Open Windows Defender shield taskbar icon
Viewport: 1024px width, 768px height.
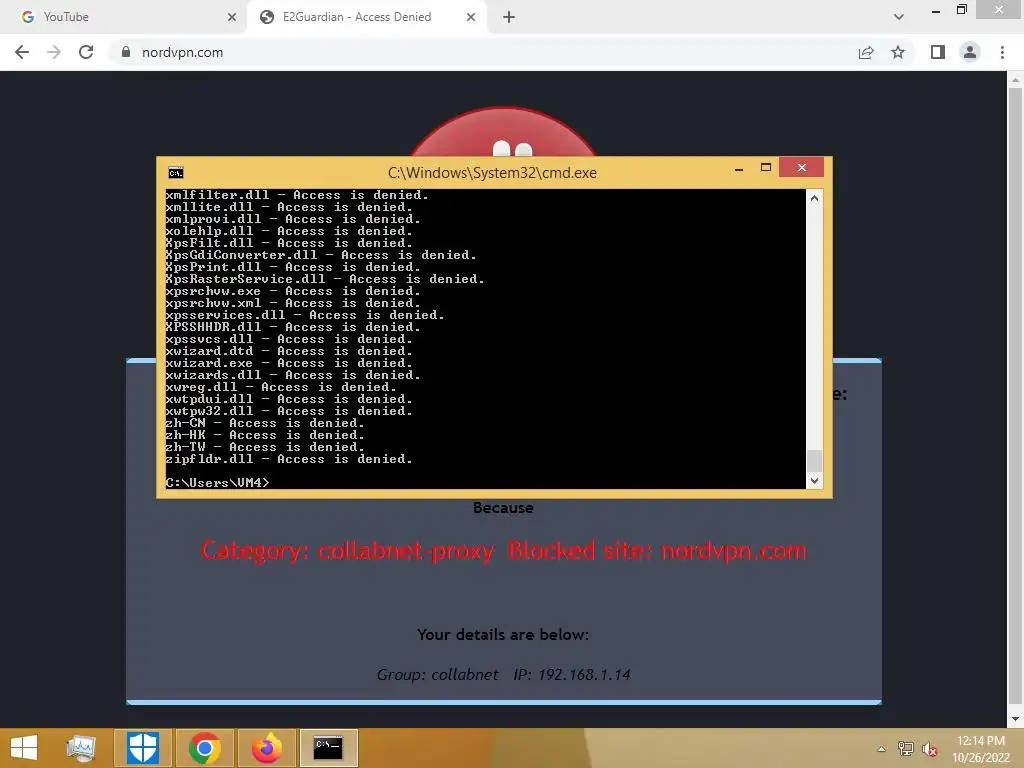[142, 748]
